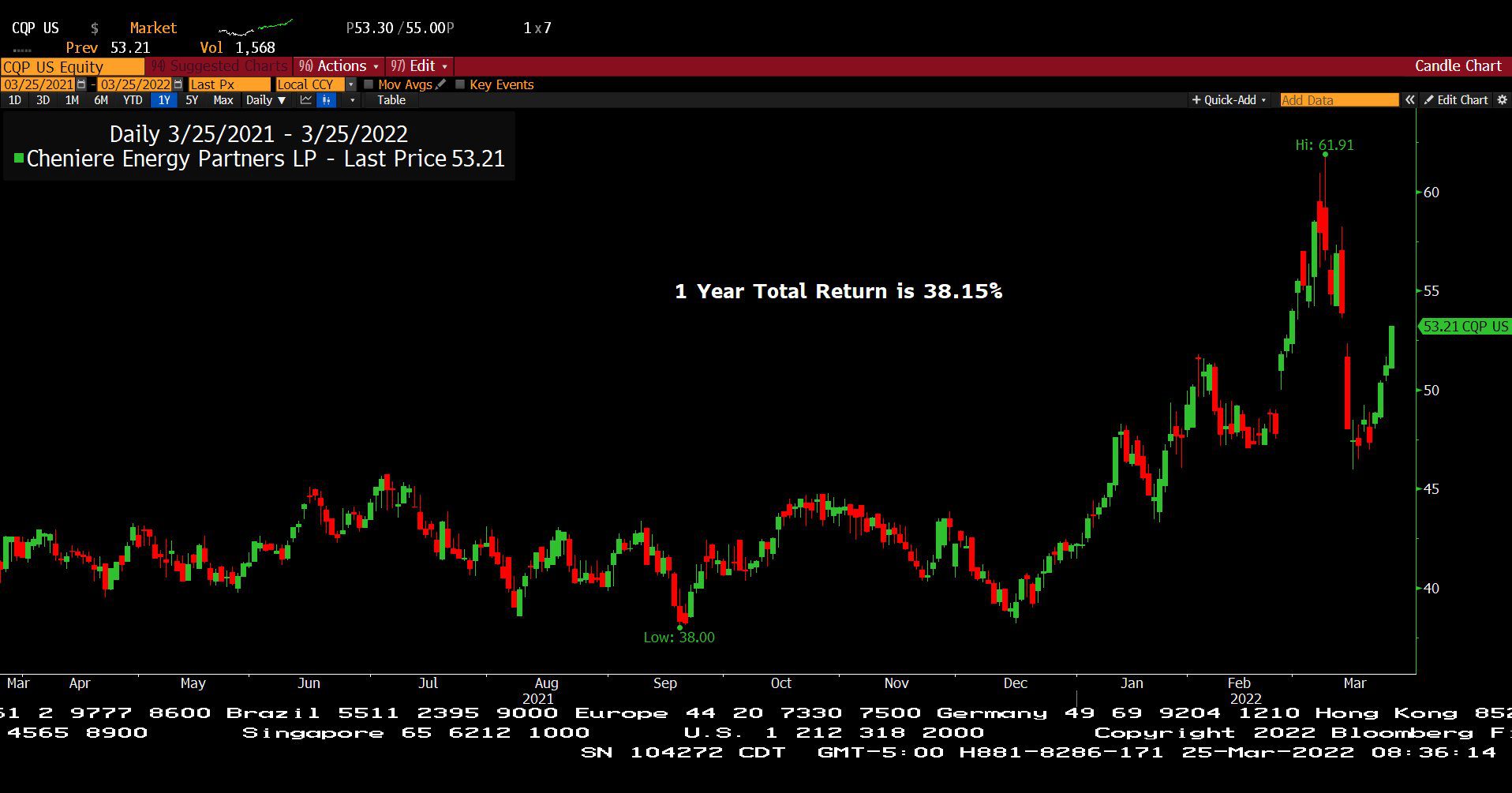Enable the Mov Avgs checkbox
The width and height of the screenshot is (1512, 793).
point(369,84)
